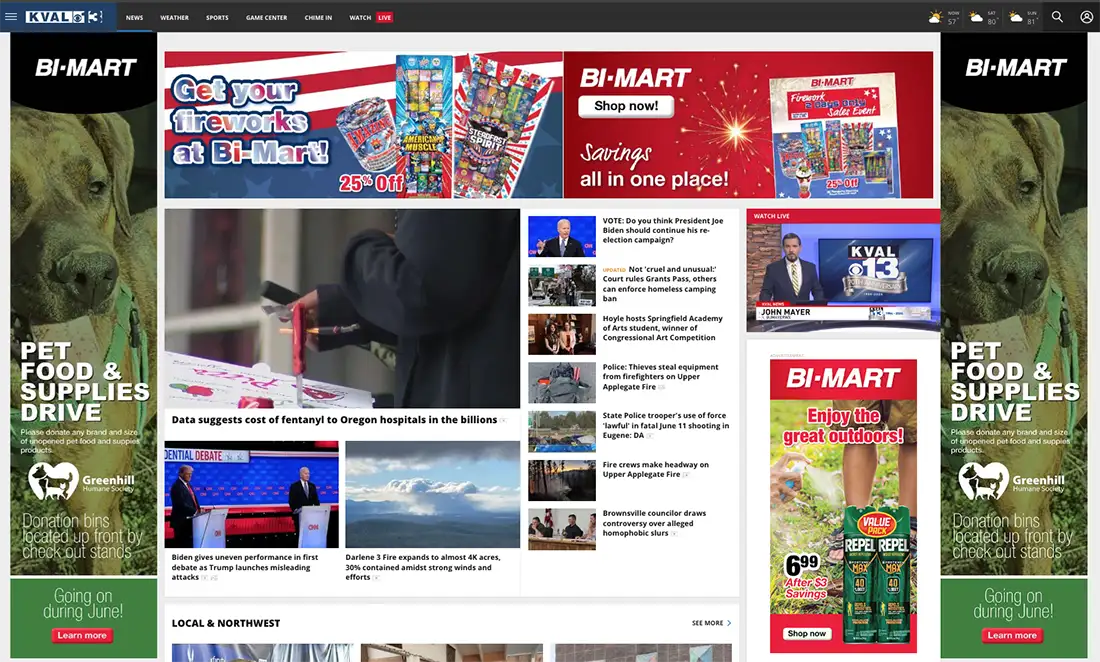Click thumbnail for Grants Pass ruling story
1100x662 pixels.
pyautogui.click(x=562, y=285)
